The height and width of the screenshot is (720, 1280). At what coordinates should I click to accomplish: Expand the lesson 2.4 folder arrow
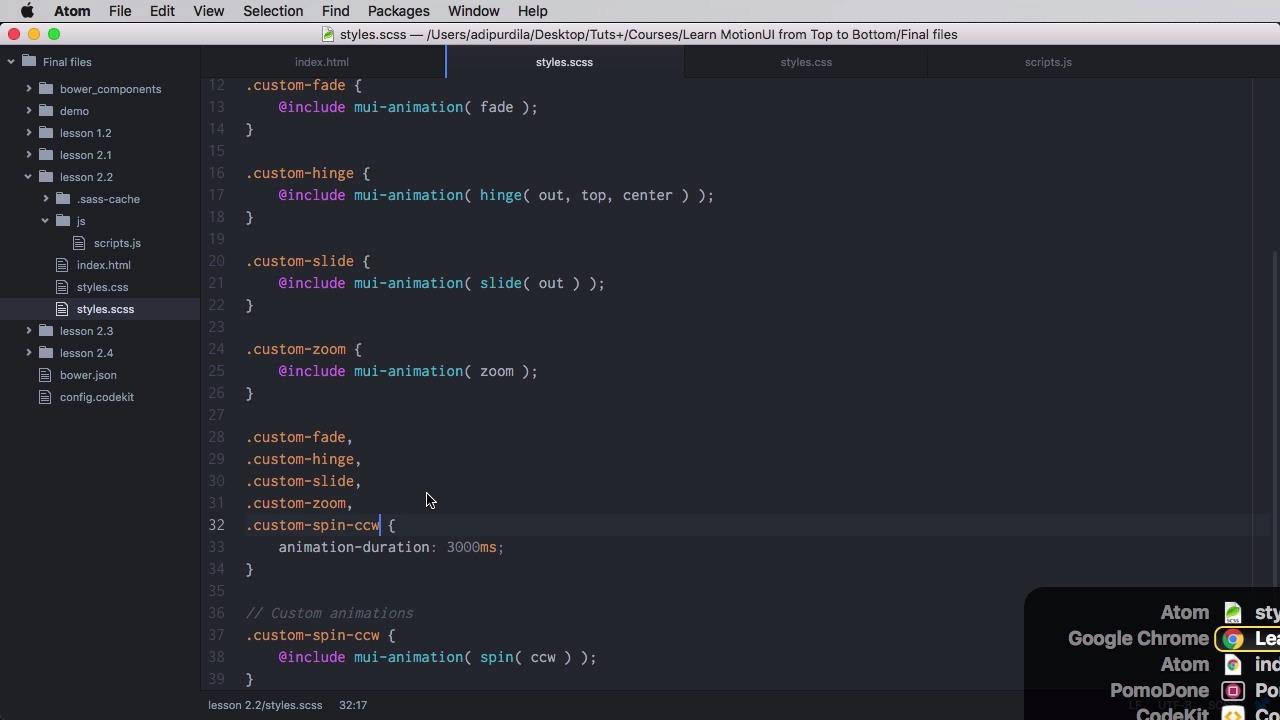coord(29,353)
